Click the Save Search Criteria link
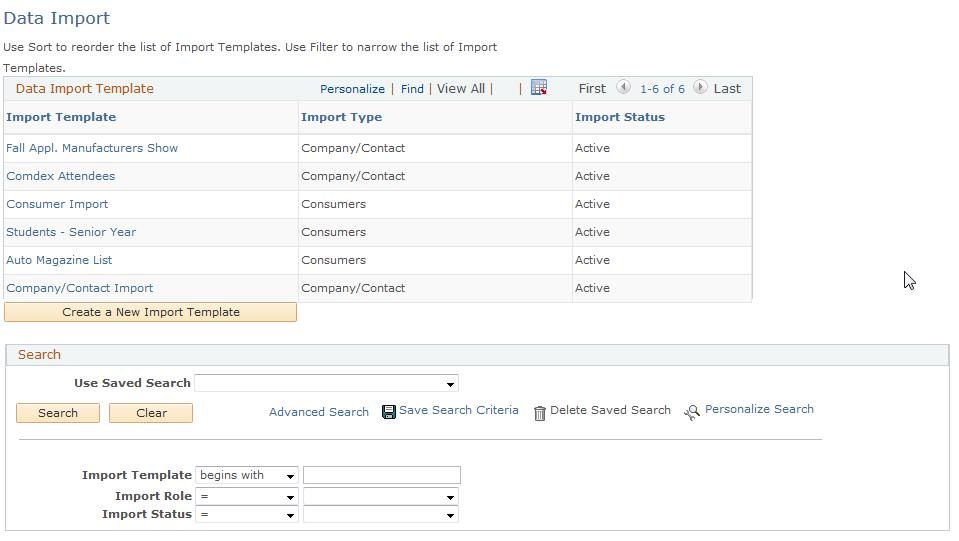959x541 pixels. (459, 410)
